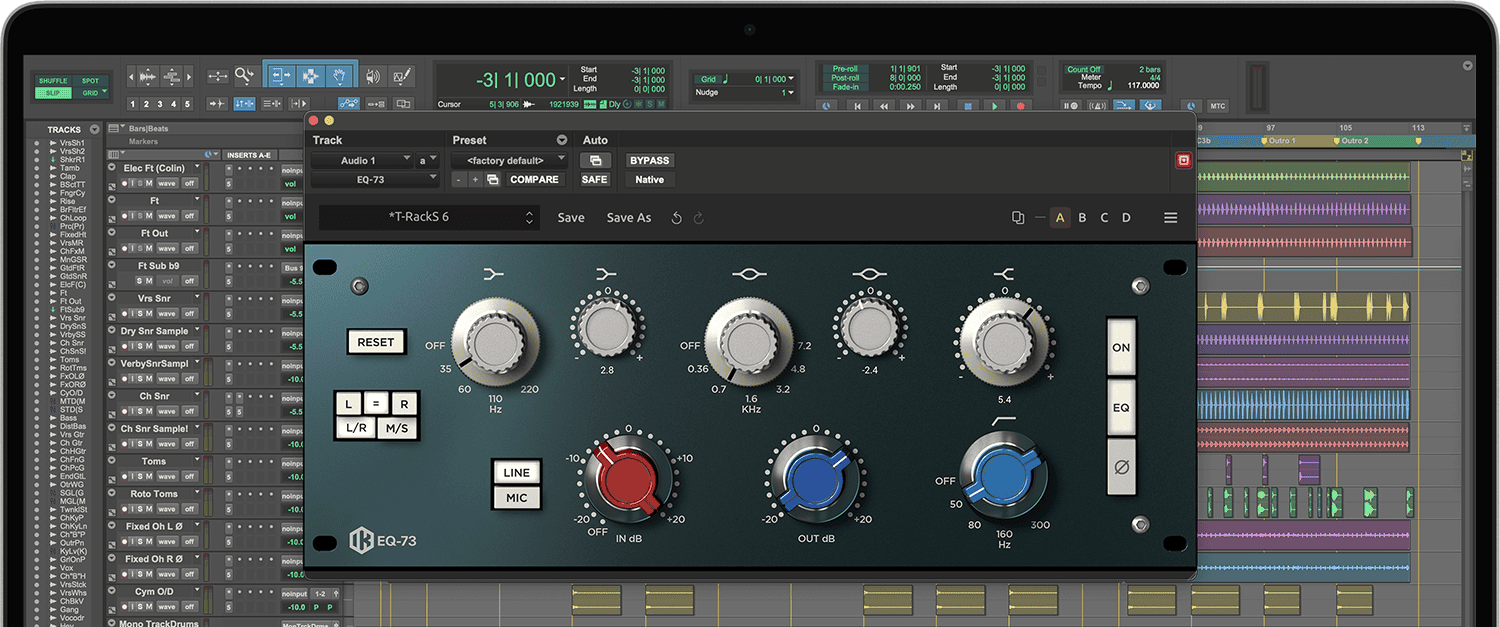This screenshot has height=627, width=1500.
Task: Click the copy A/B preset icon
Action: (1018, 218)
